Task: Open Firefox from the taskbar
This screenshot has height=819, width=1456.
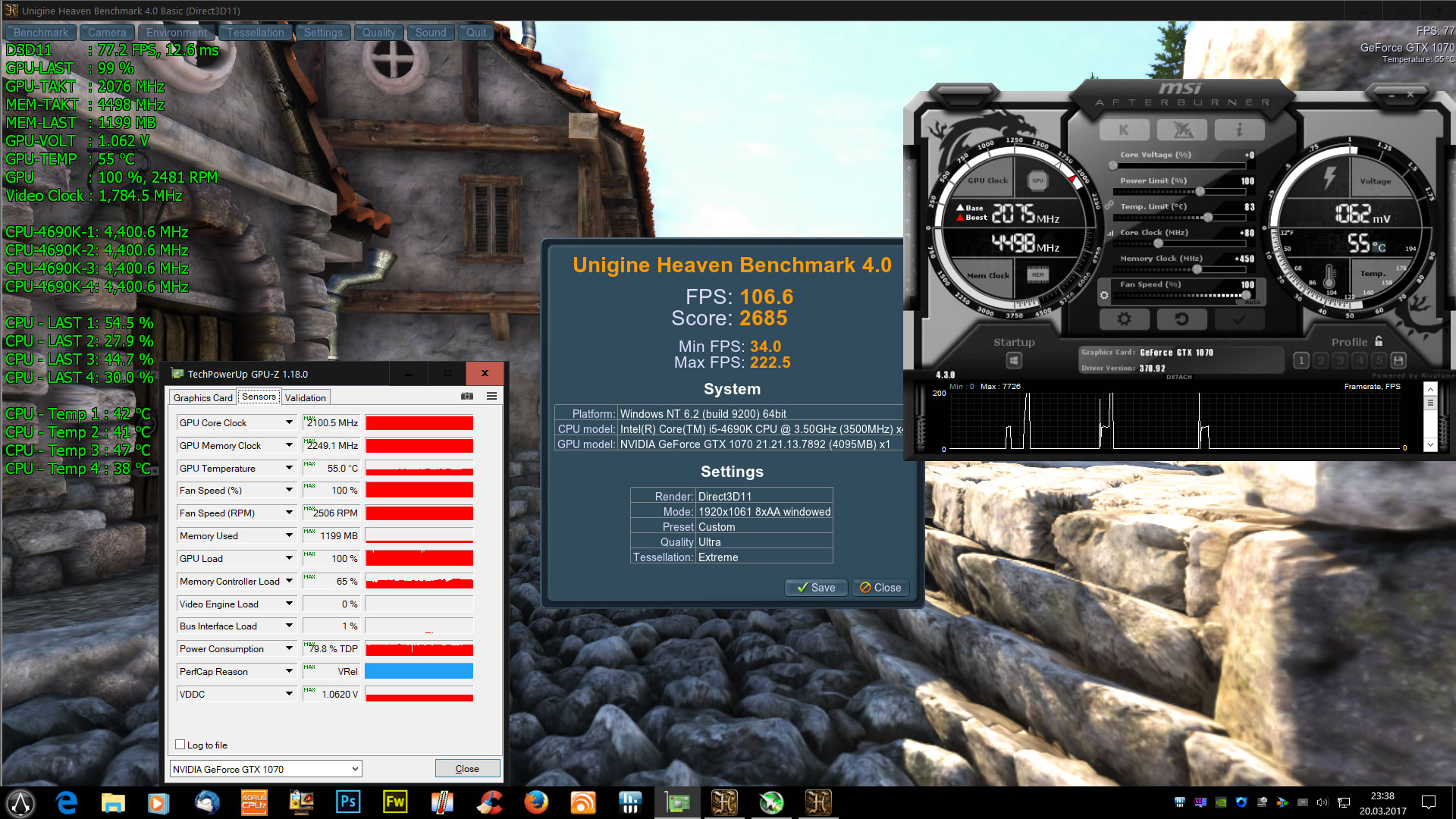Action: pos(536,802)
